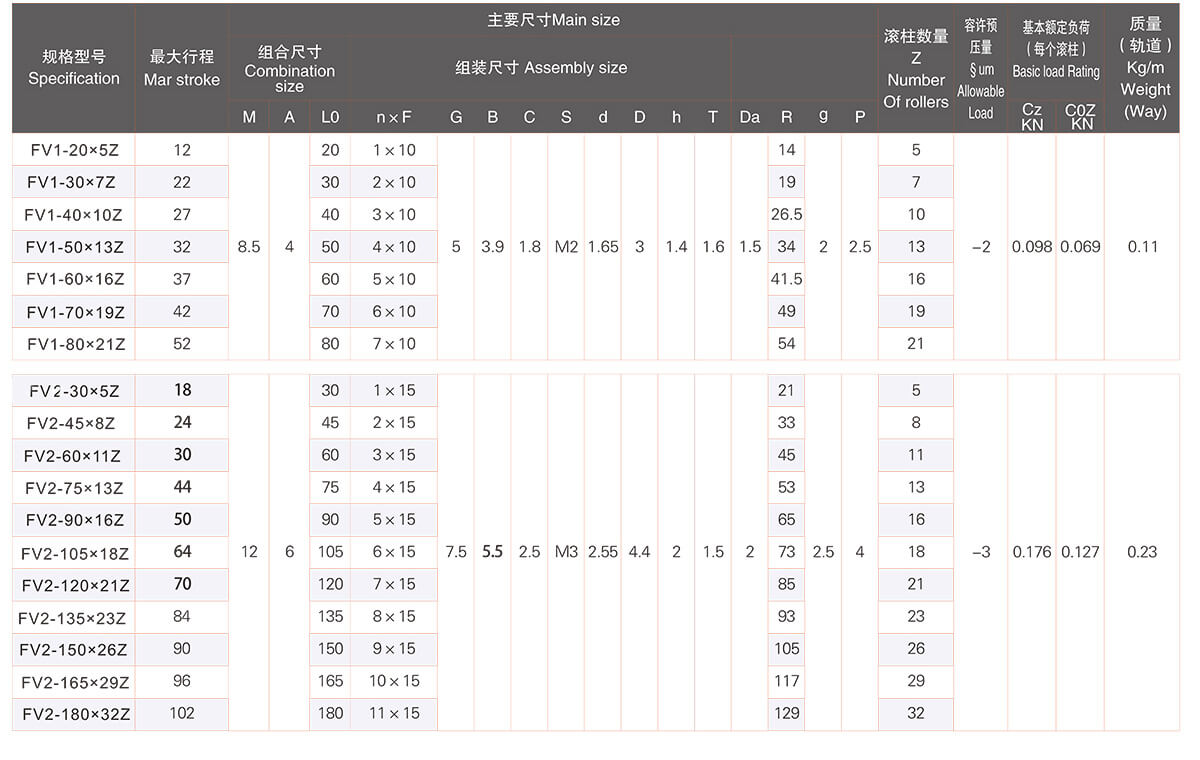Click the FV1-60×16Z model cell
Screen dimensions: 1200x760
[74, 279]
